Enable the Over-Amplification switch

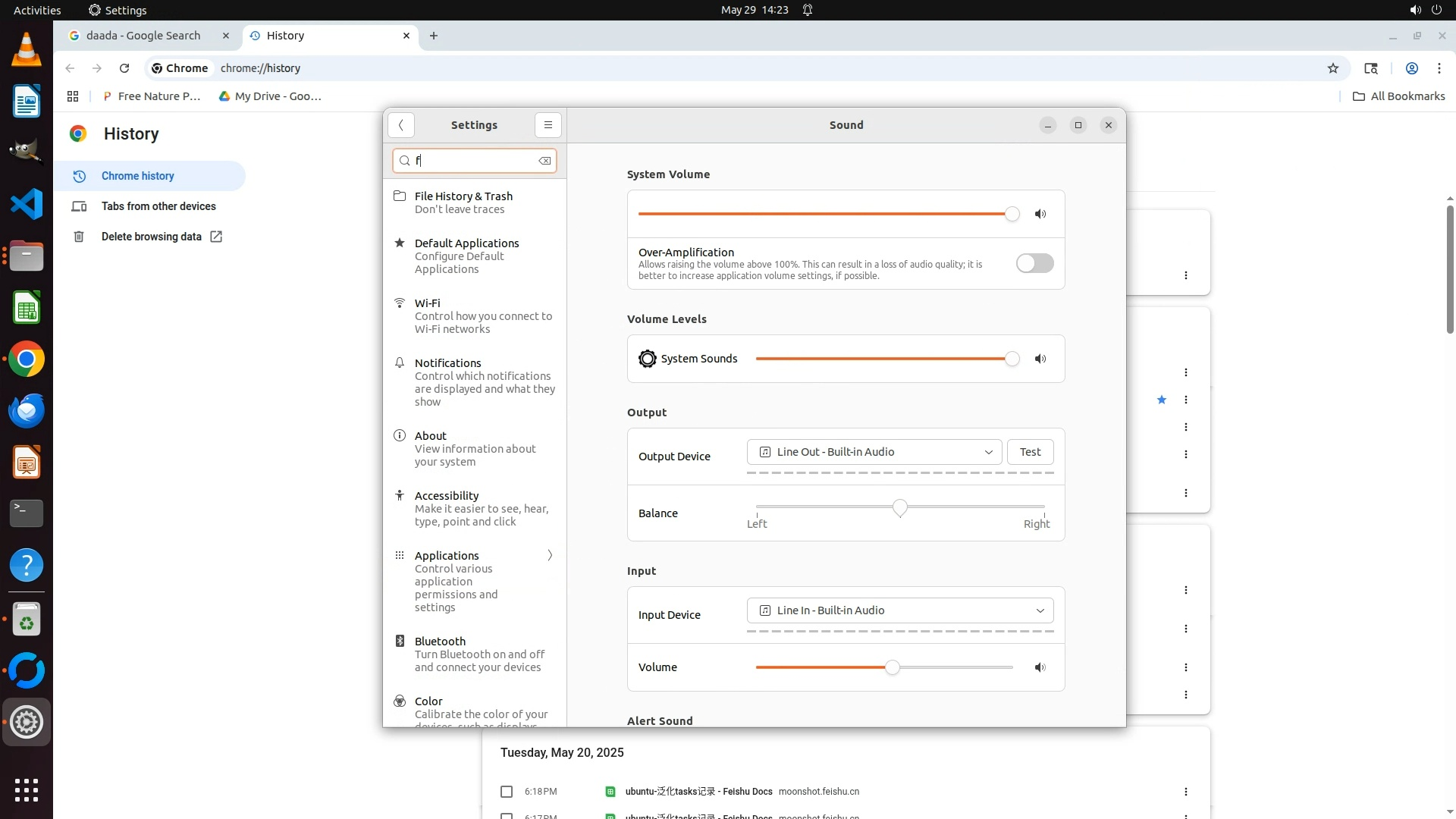point(1034,263)
